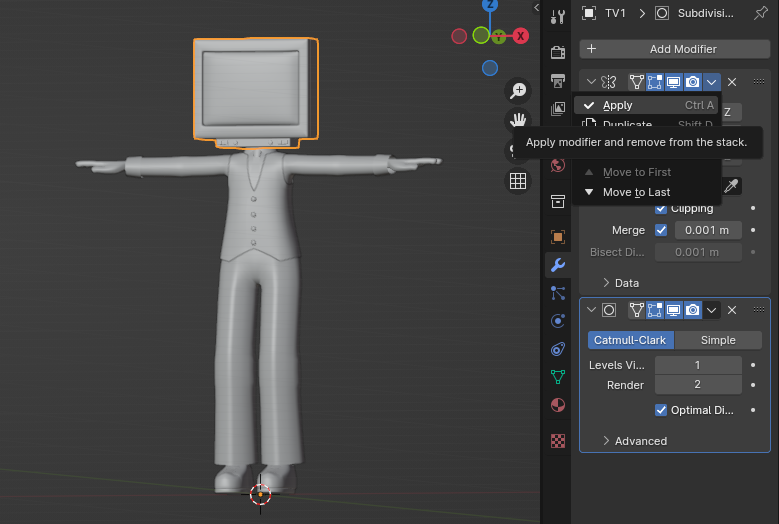Viewport: 779px width, 524px height.
Task: Toggle Mirror modifier viewport display
Action: tap(673, 82)
